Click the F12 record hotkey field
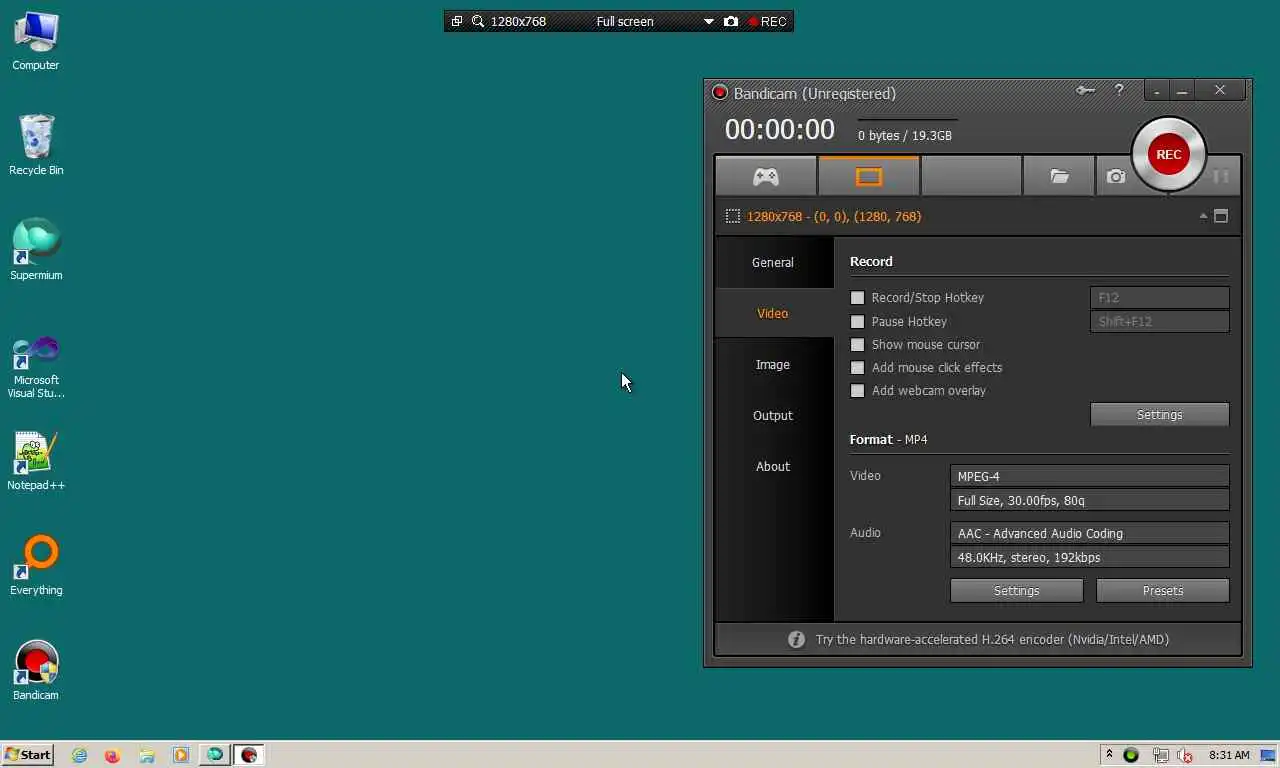The width and height of the screenshot is (1280, 768). click(1159, 297)
